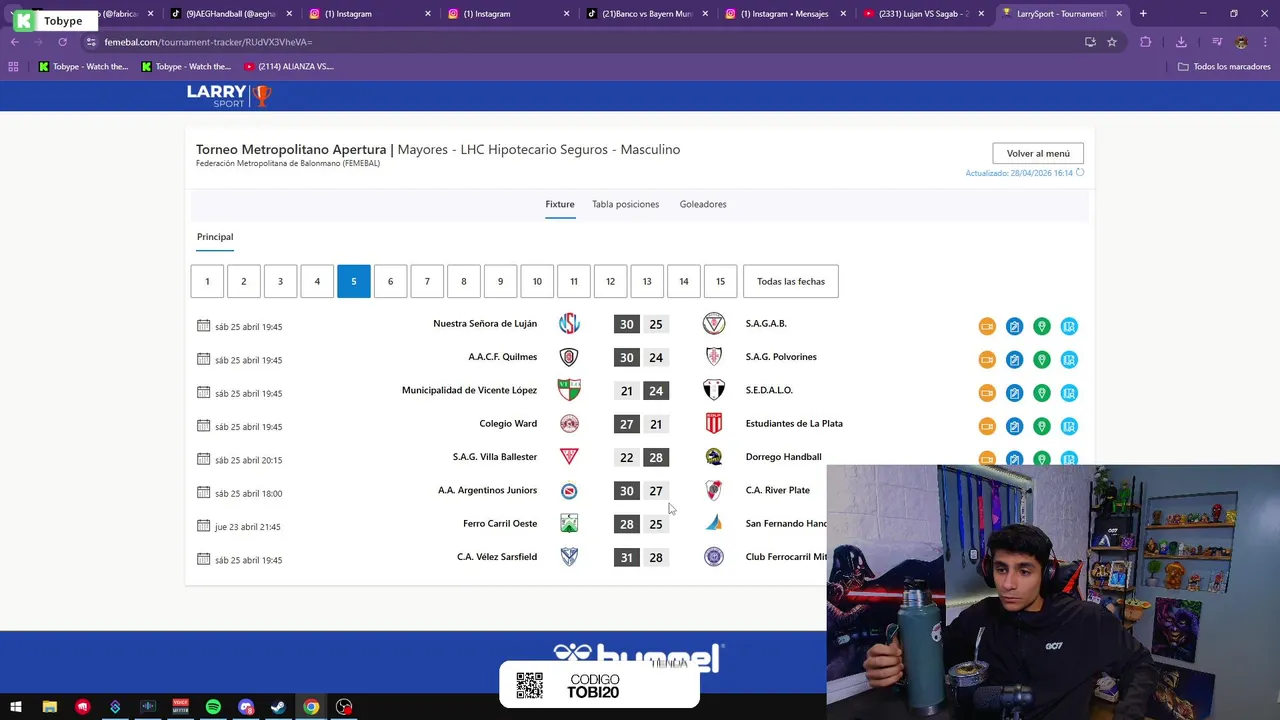This screenshot has height=720, width=1280.
Task: Open Chrome three-dot menu
Action: point(1265,42)
